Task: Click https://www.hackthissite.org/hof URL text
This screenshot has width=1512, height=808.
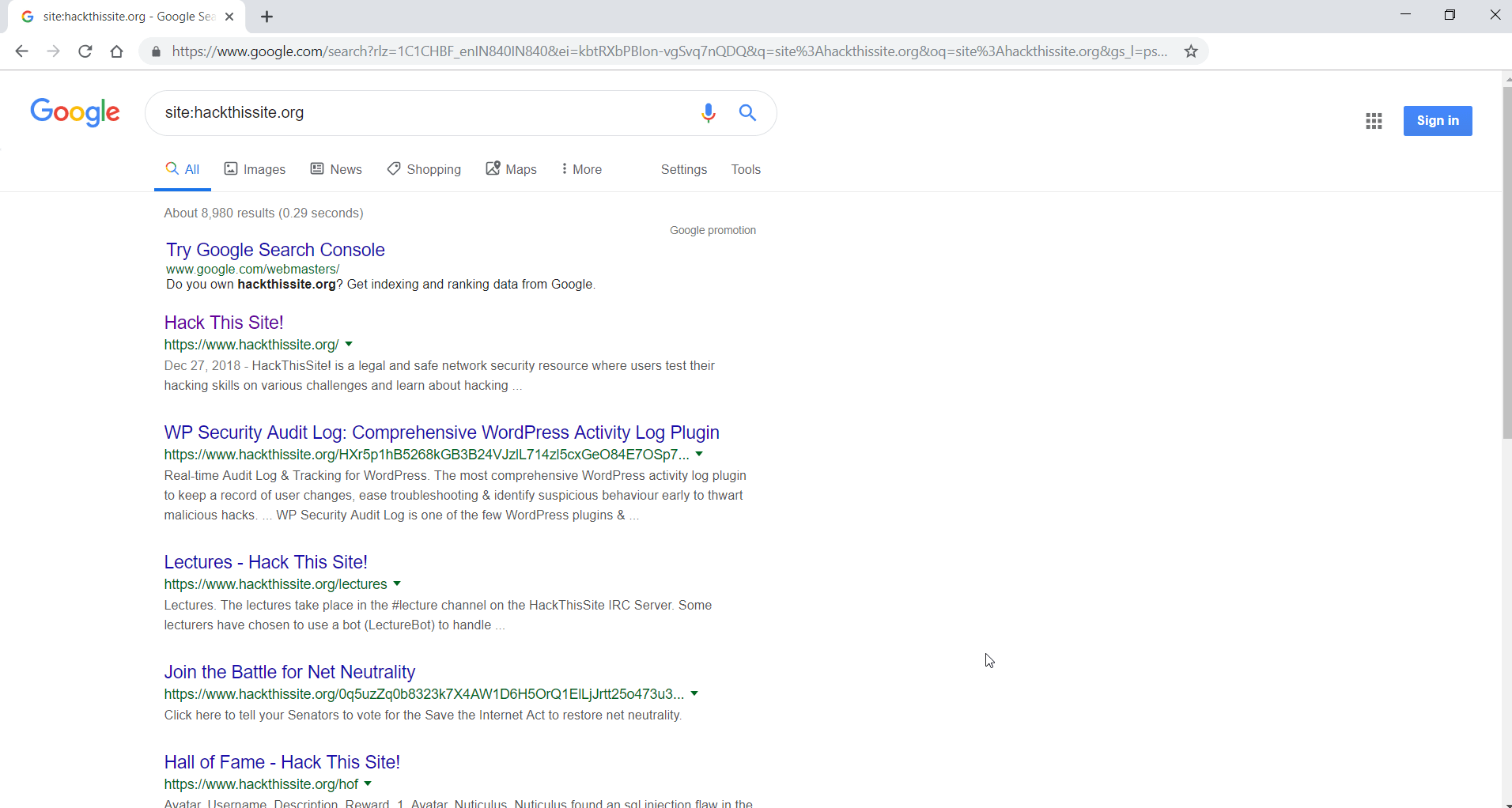Action: coord(262,784)
